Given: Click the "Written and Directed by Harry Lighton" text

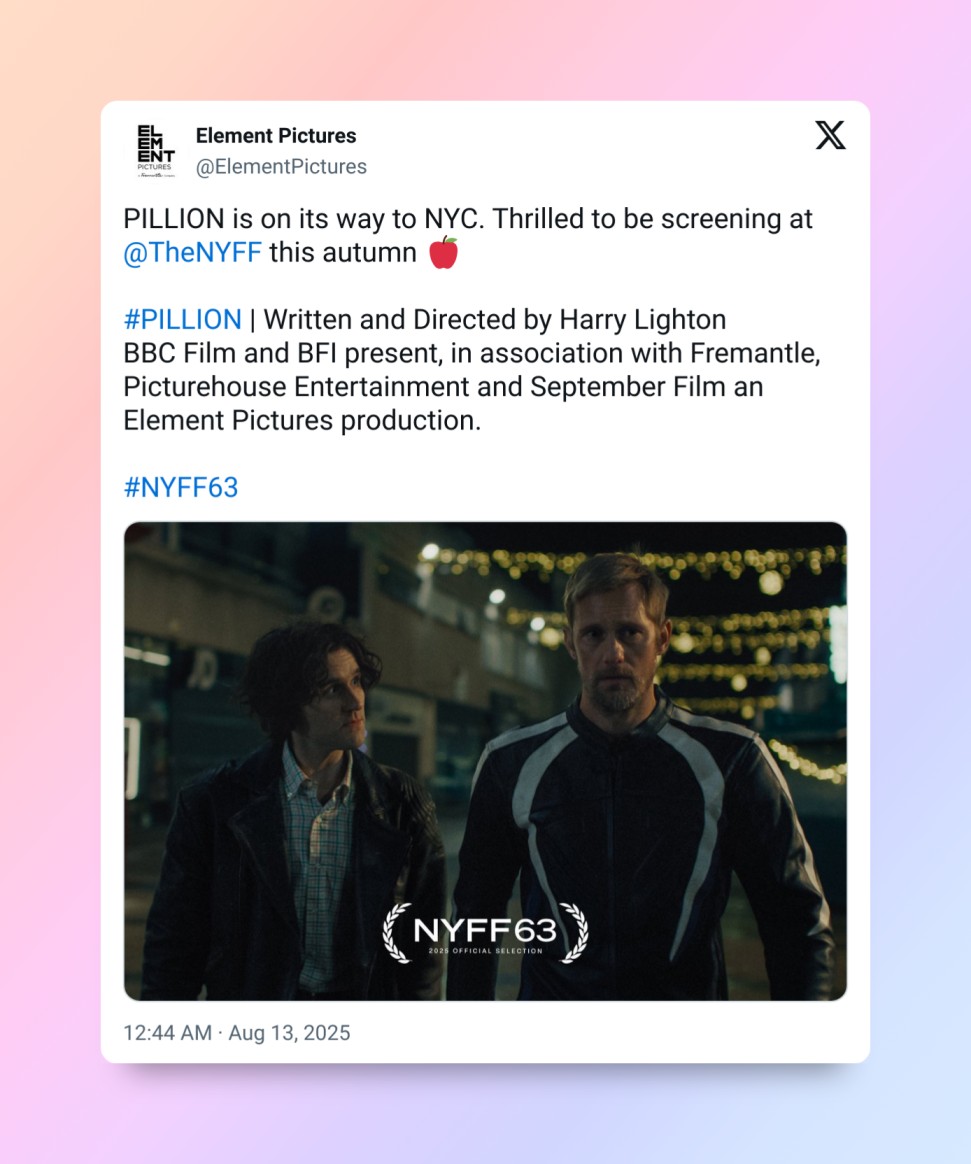Looking at the screenshot, I should pyautogui.click(x=495, y=320).
